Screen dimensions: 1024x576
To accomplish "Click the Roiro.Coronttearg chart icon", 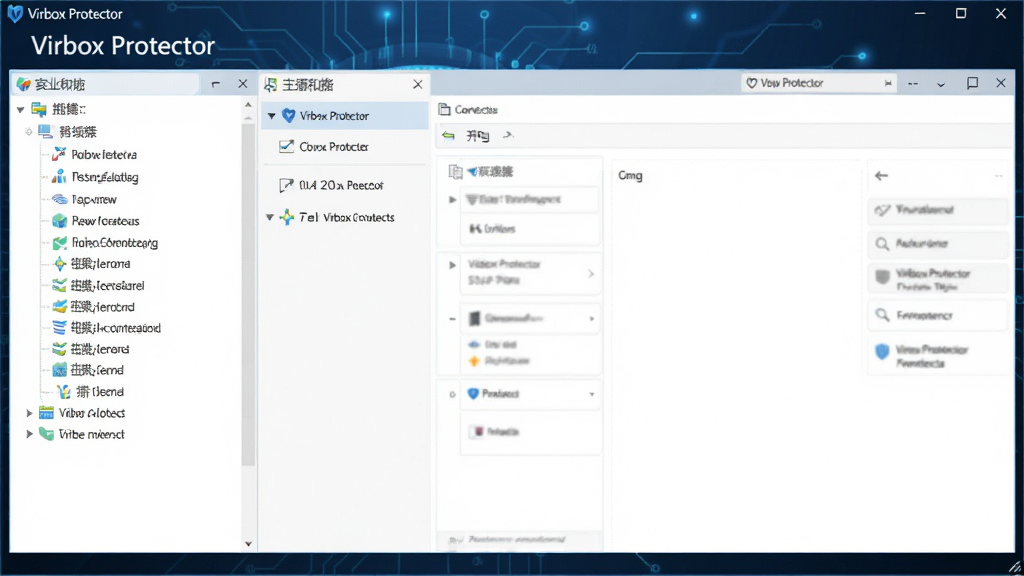I will 59,242.
